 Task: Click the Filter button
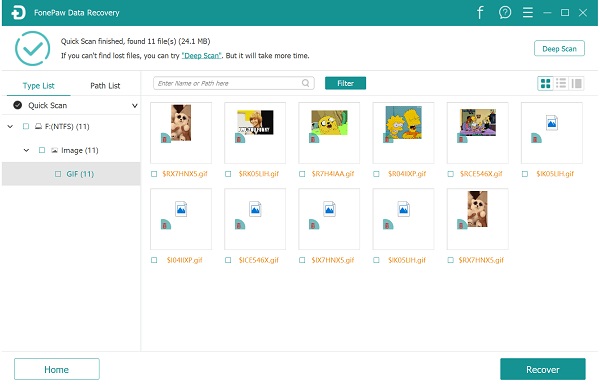[345, 83]
